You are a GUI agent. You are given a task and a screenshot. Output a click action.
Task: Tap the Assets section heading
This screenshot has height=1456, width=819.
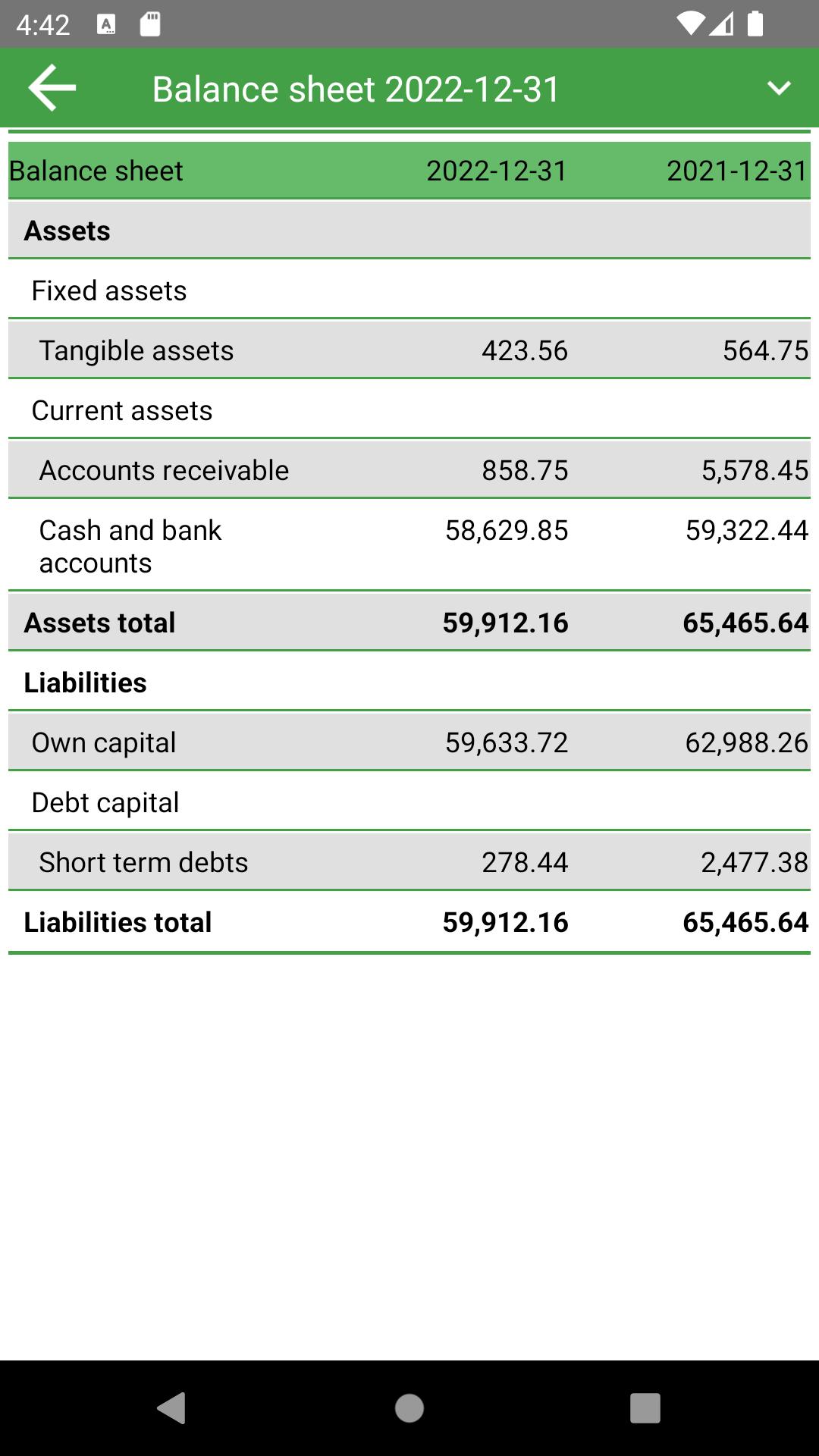tap(67, 231)
